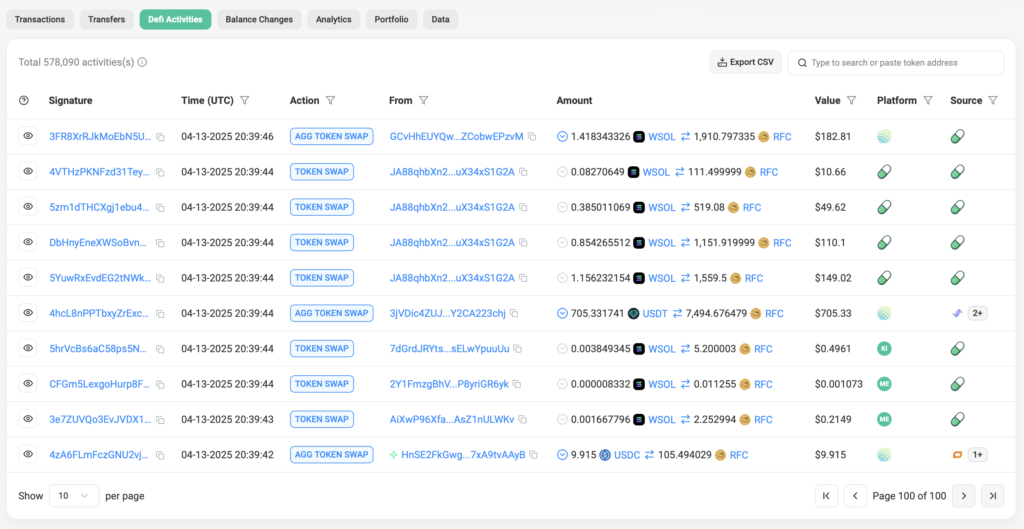Image resolution: width=1024 pixels, height=529 pixels.
Task: Open USDT token link in the $705.33 row
Action: (656, 313)
